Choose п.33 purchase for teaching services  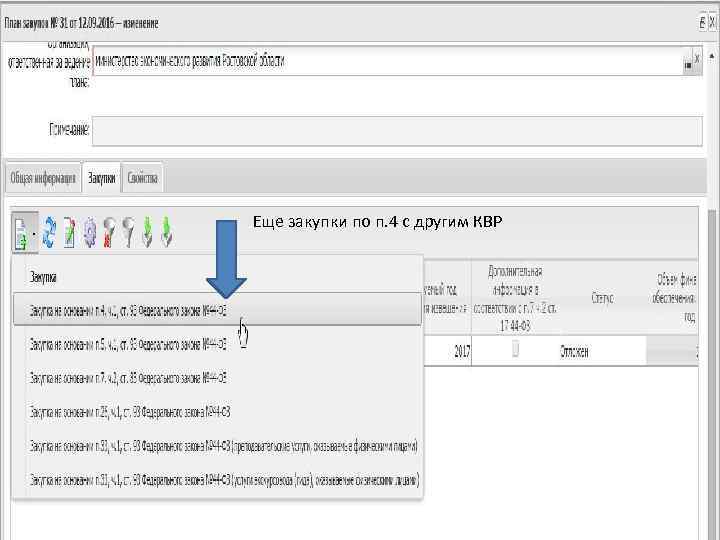click(217, 446)
